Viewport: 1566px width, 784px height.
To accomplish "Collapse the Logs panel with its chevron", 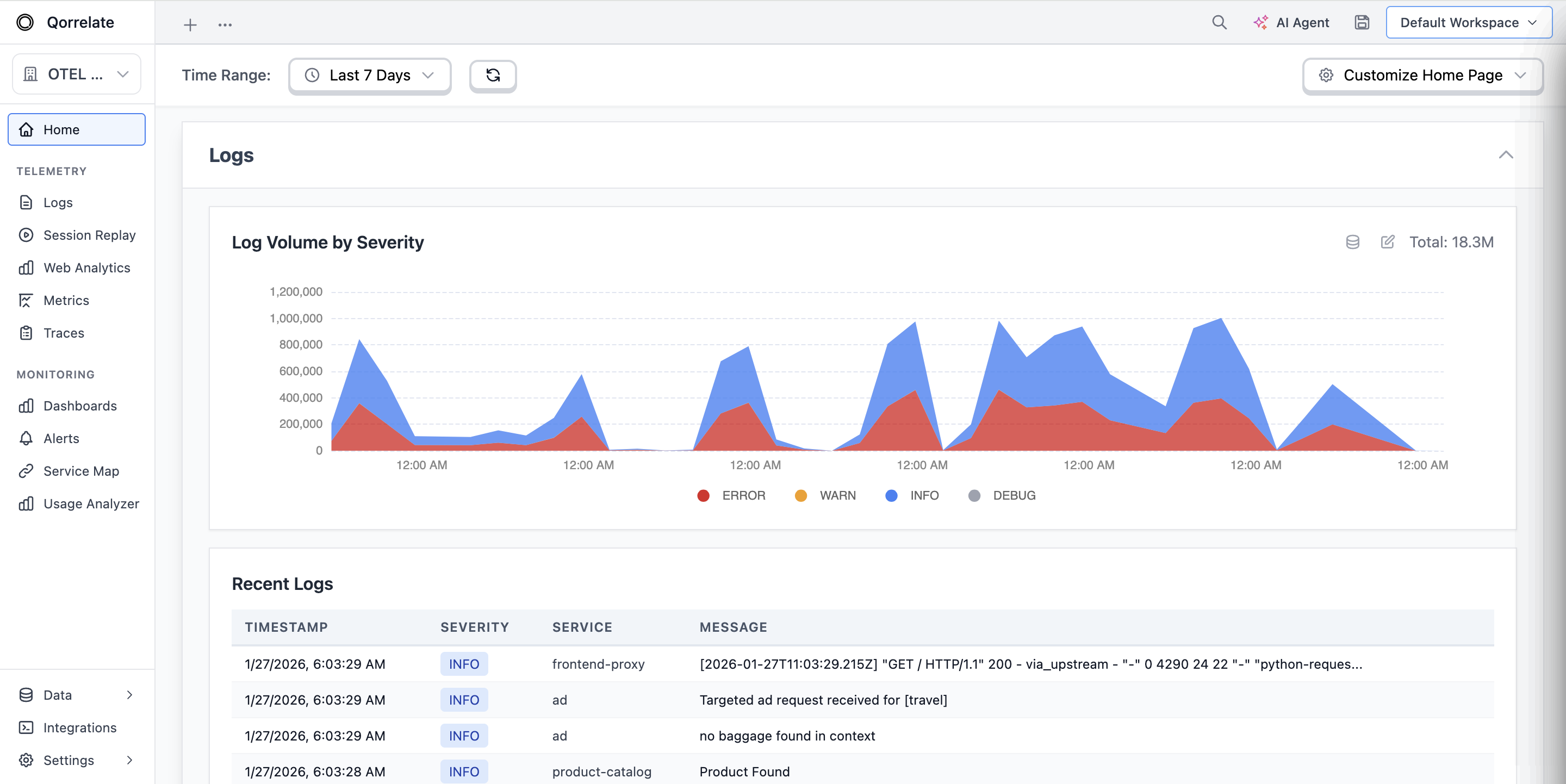I will [1506, 155].
